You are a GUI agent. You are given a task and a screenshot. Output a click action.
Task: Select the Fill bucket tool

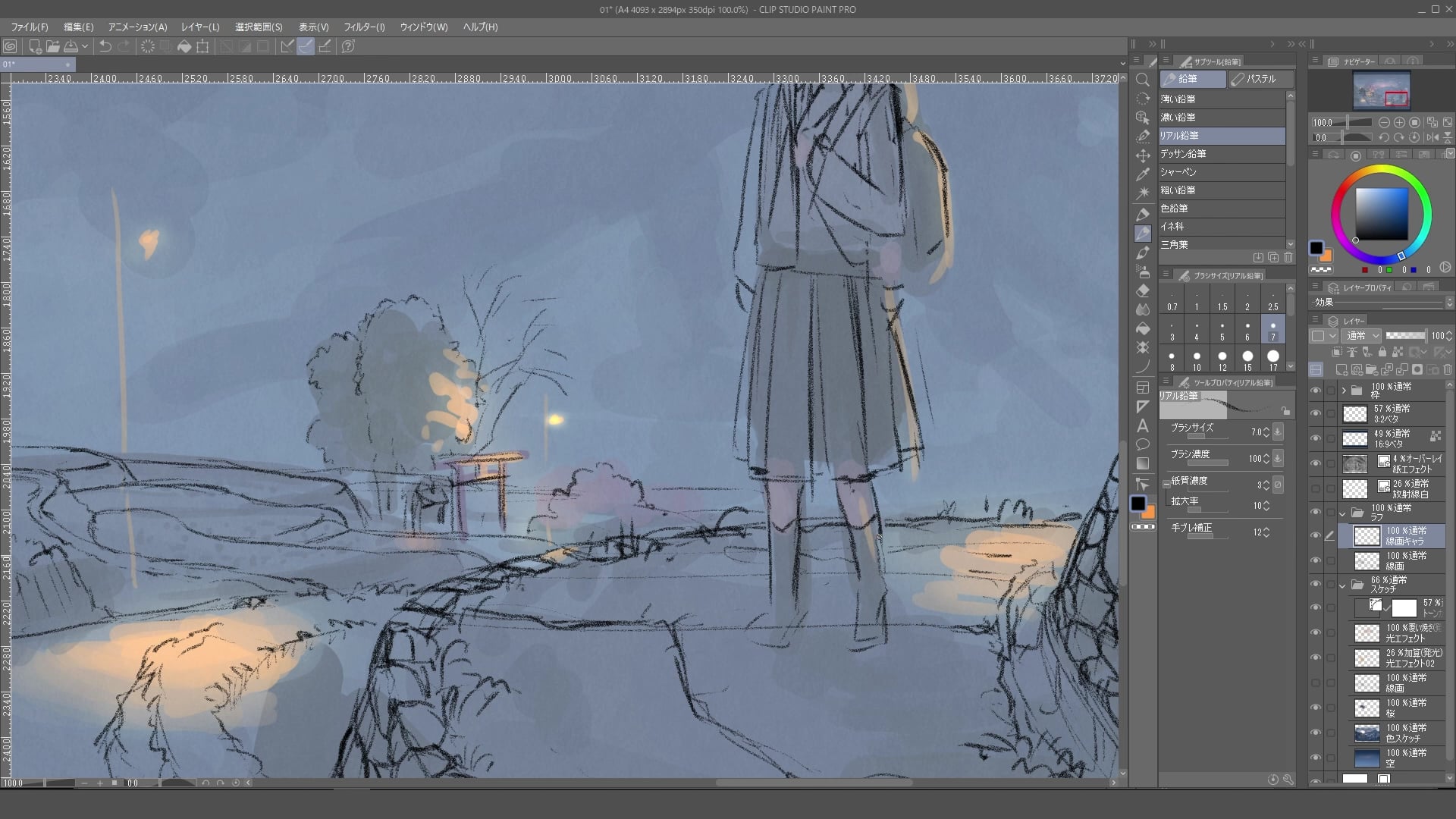pos(1143,328)
